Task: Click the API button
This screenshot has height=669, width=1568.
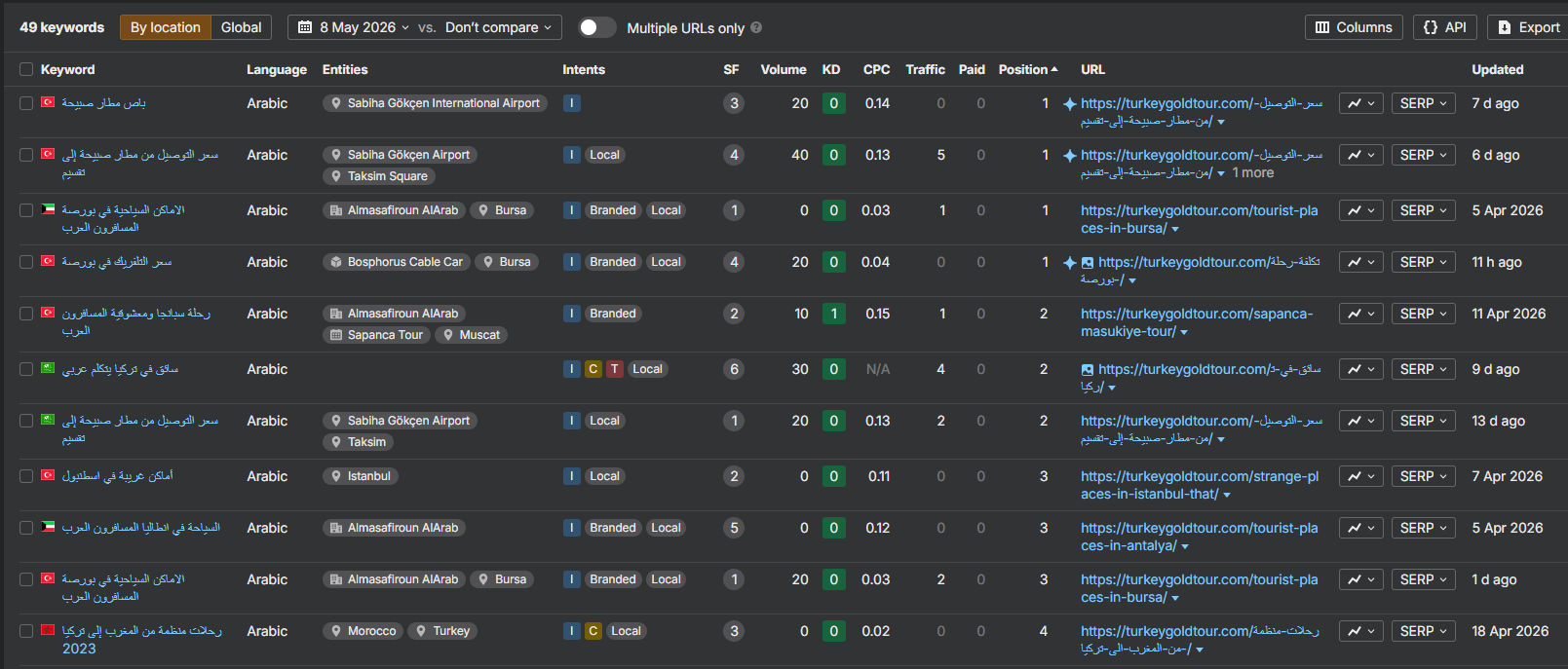Action: [x=1445, y=27]
